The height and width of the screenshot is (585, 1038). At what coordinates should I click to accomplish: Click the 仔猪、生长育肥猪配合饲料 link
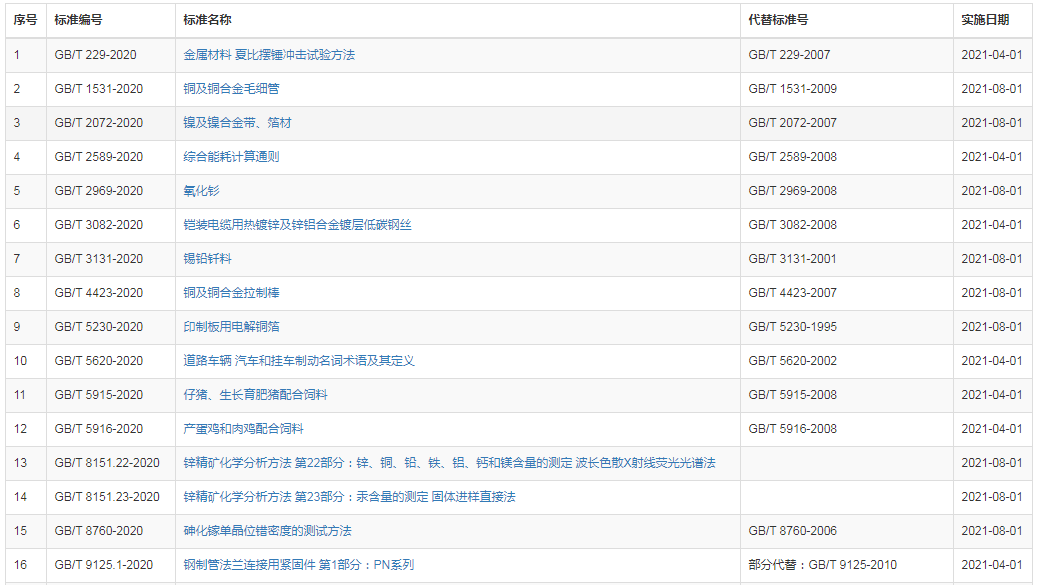pos(255,395)
